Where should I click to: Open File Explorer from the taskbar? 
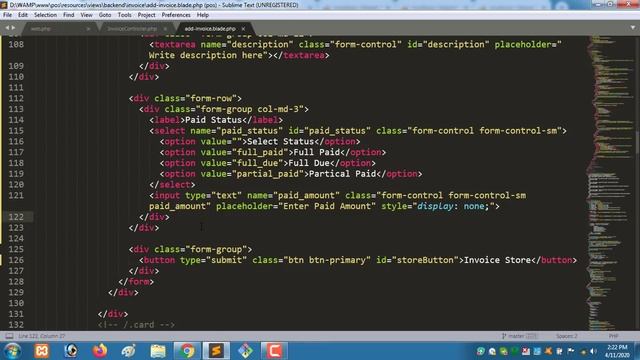[x=158, y=351]
